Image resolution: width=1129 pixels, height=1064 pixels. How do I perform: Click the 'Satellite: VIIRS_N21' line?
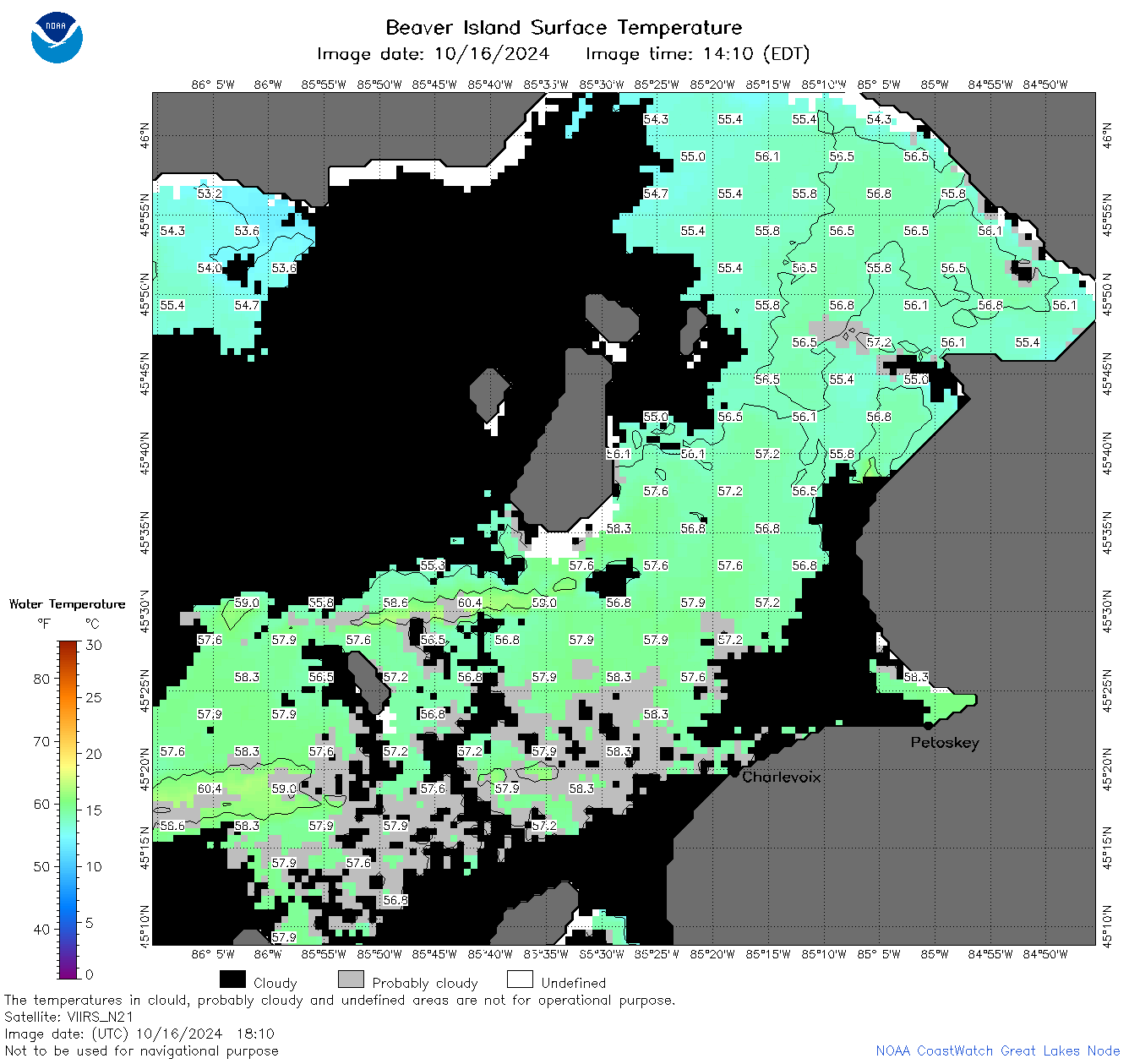click(68, 1017)
